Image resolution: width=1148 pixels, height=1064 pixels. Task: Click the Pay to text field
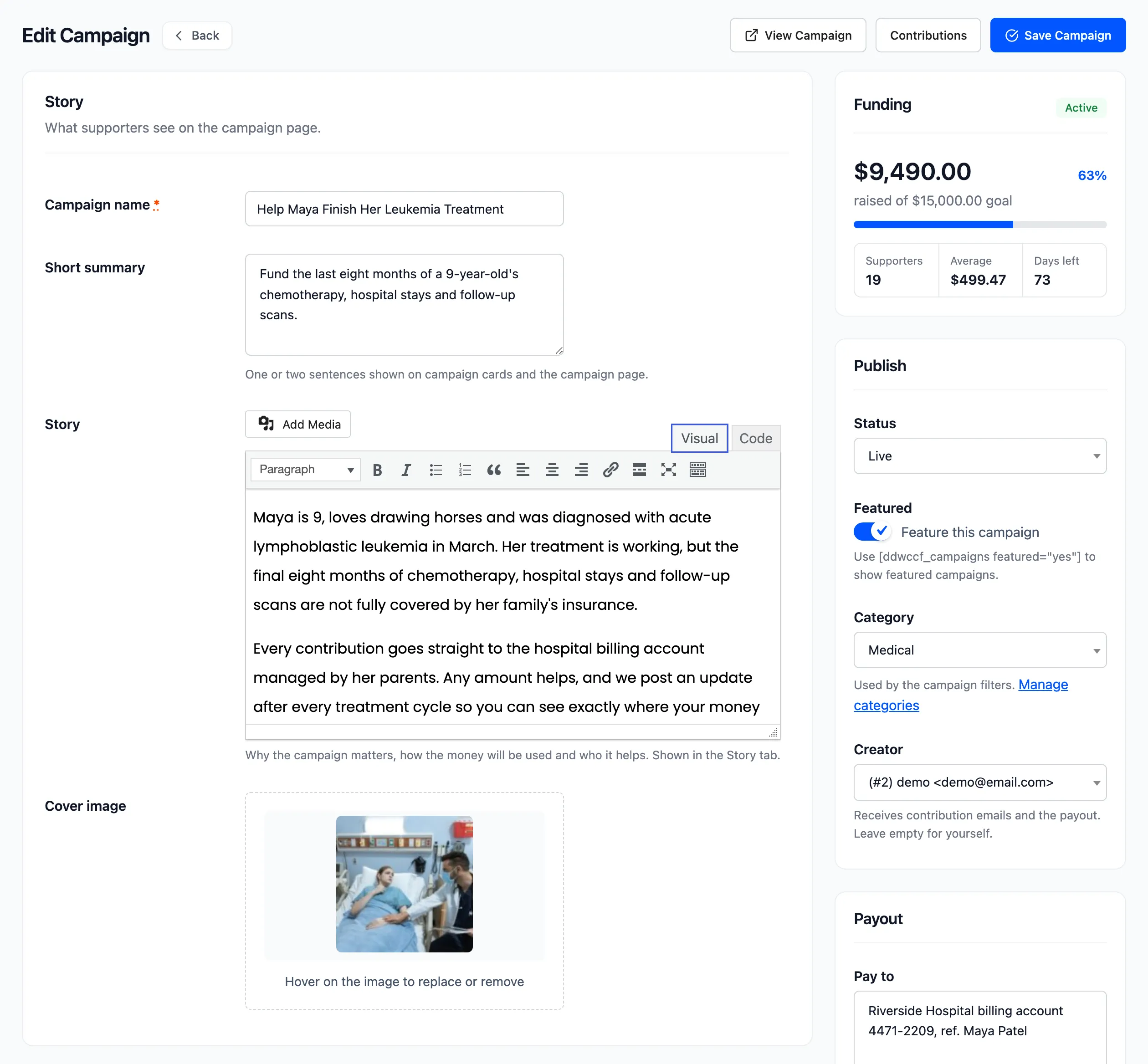[980, 1028]
